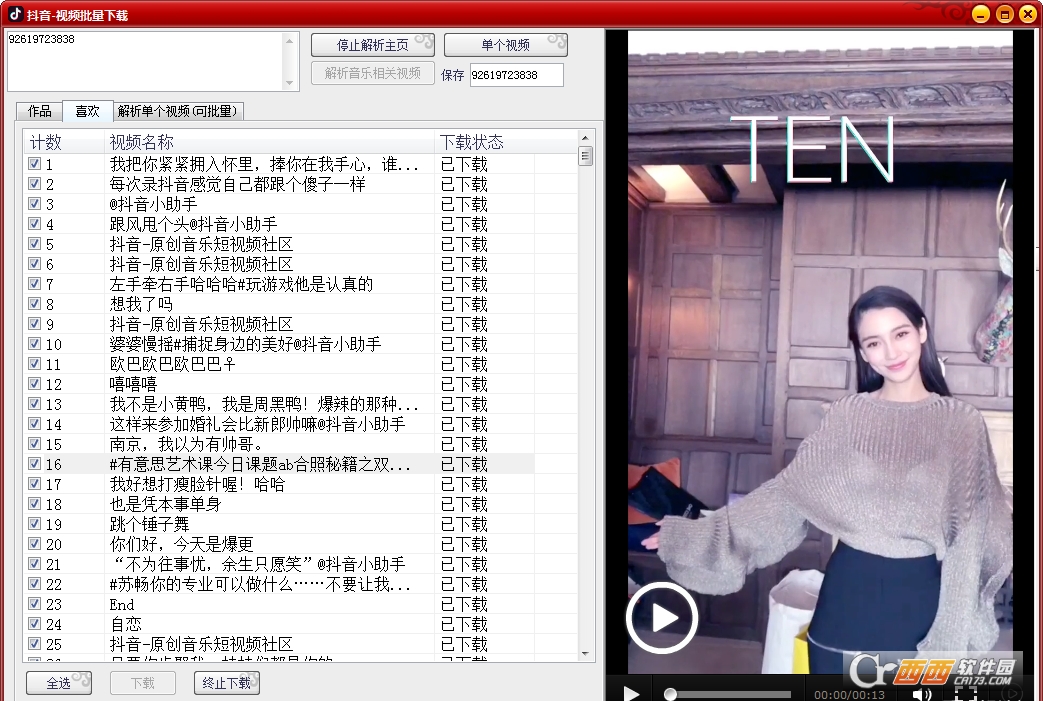1043x701 pixels.
Task: Sort by the 视频名称 column header
Action: pos(269,142)
